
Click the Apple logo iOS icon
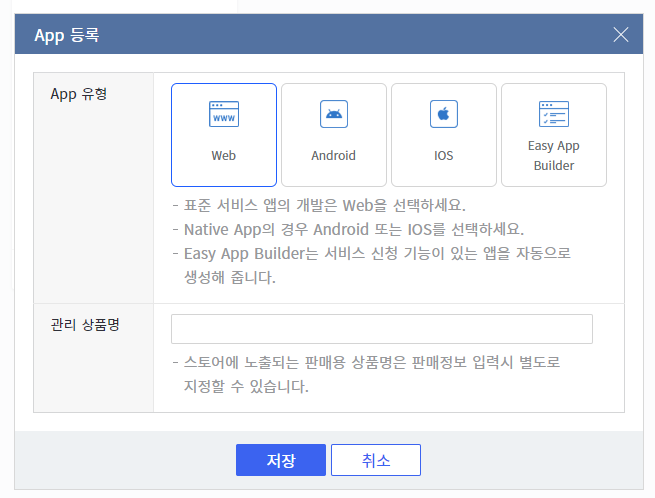[x=443, y=114]
